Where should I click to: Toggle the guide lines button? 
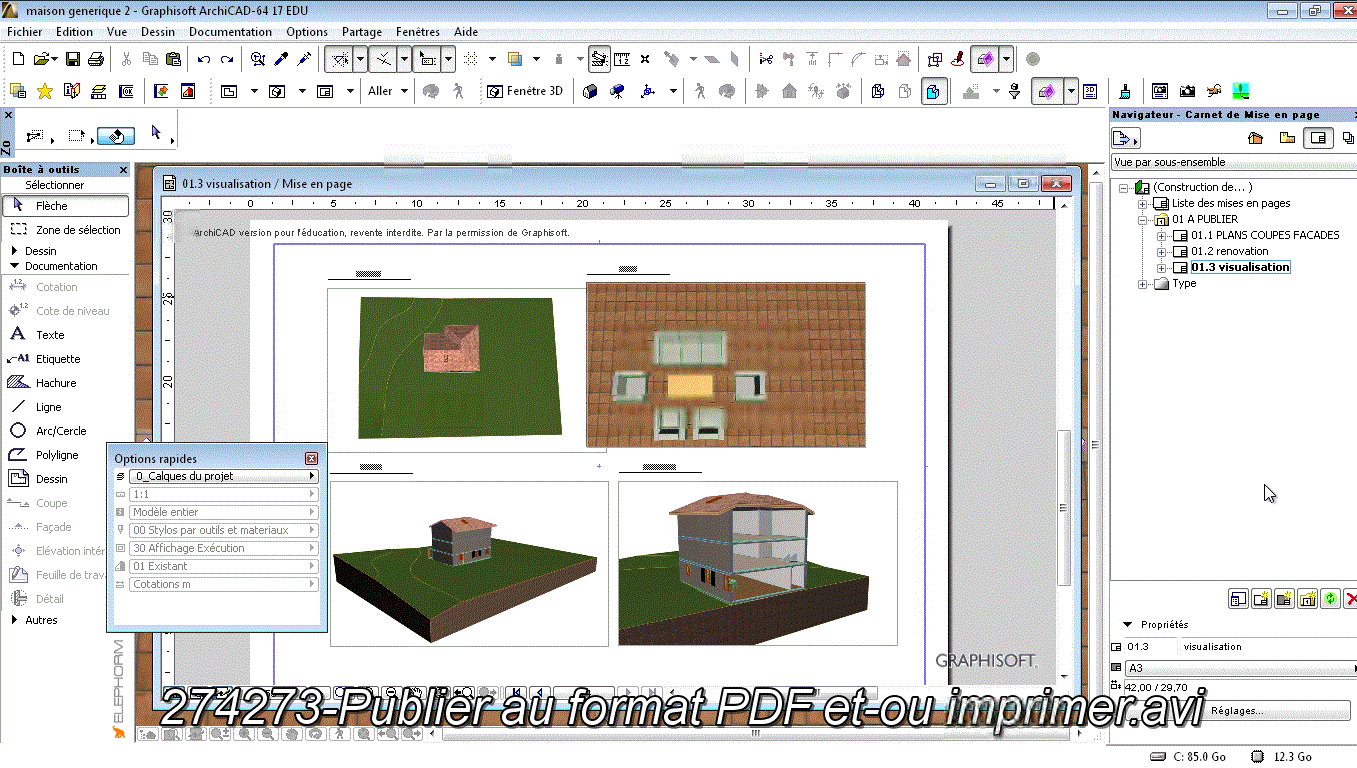tap(340, 59)
